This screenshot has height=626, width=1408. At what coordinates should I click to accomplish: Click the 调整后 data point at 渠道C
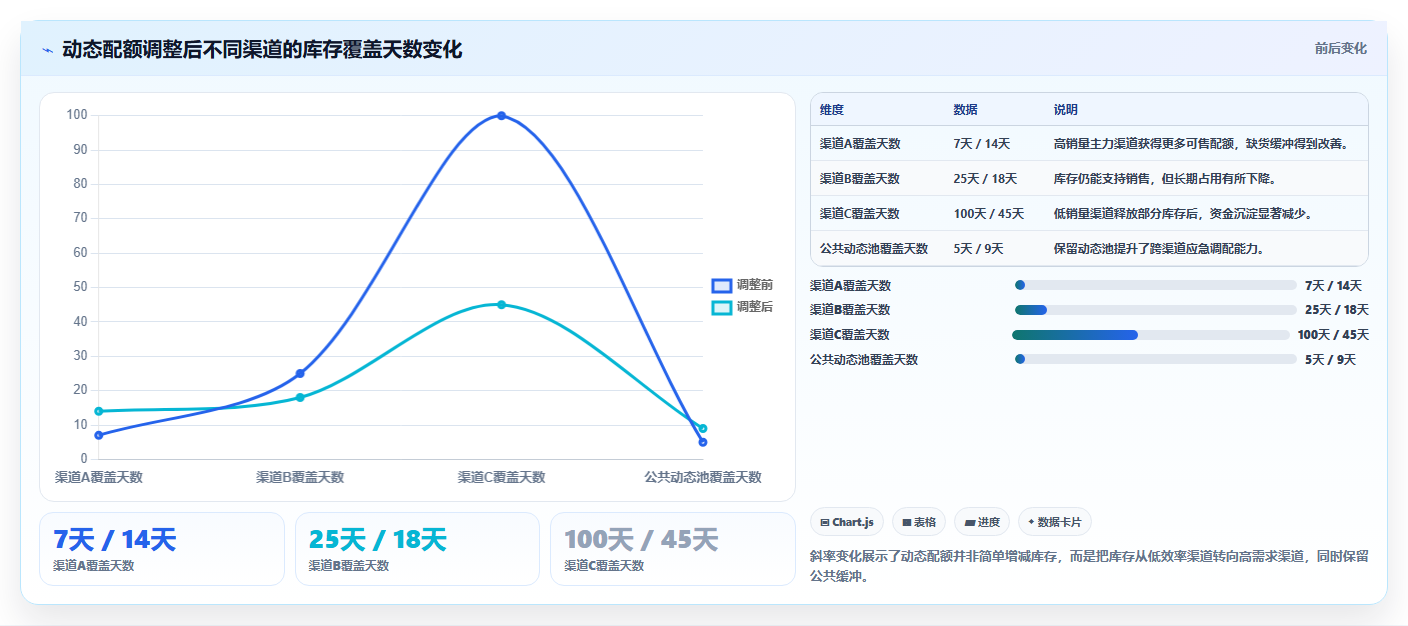[501, 304]
